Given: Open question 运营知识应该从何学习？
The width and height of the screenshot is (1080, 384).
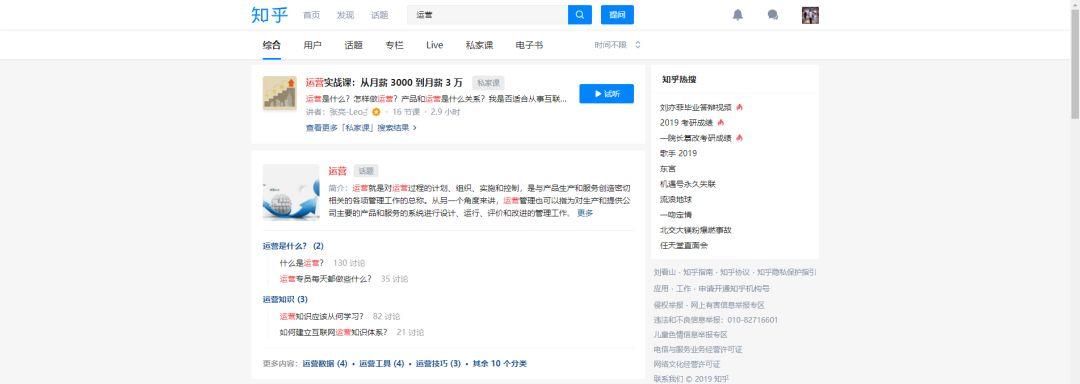Looking at the screenshot, I should click(322, 317).
